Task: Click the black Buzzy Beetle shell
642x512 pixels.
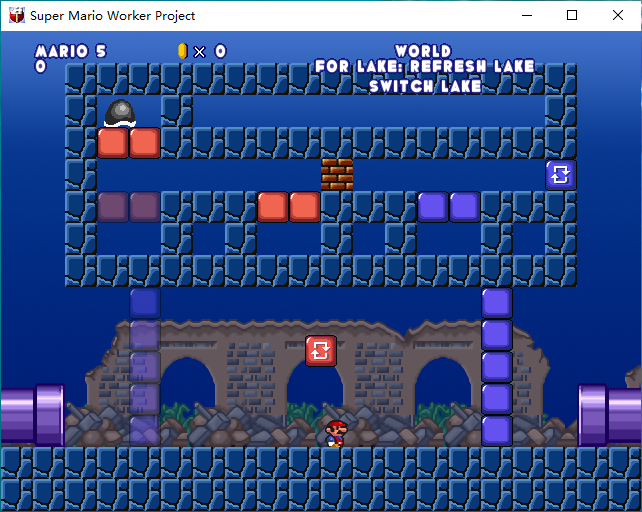Action: click(120, 113)
